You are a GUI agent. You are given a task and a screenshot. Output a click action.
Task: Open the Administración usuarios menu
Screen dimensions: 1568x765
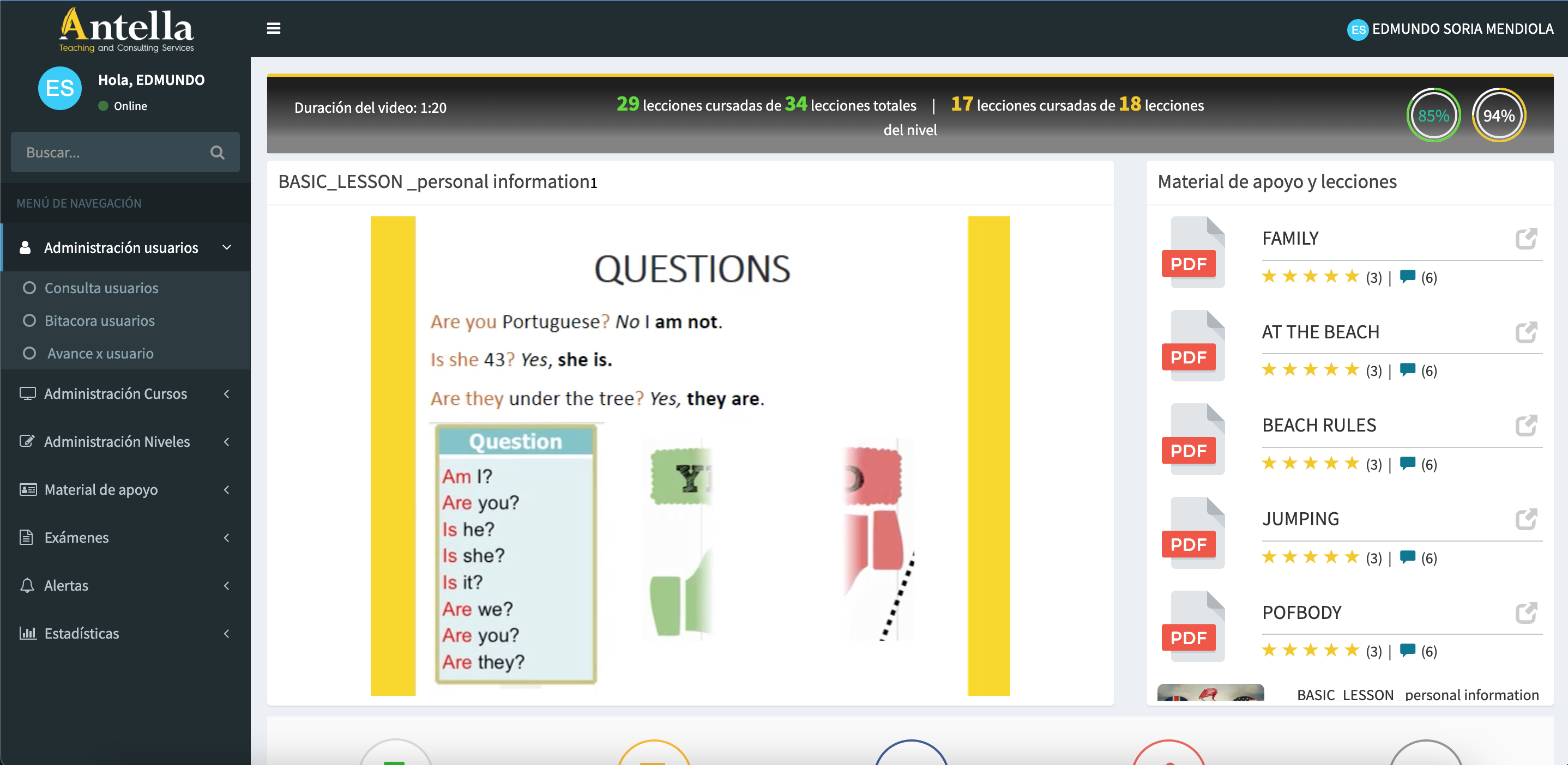125,247
